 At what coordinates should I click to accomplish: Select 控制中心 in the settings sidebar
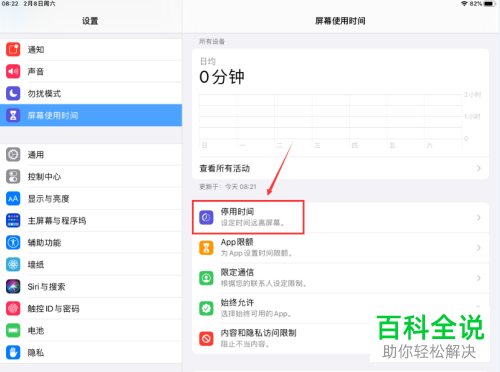(x=91, y=177)
